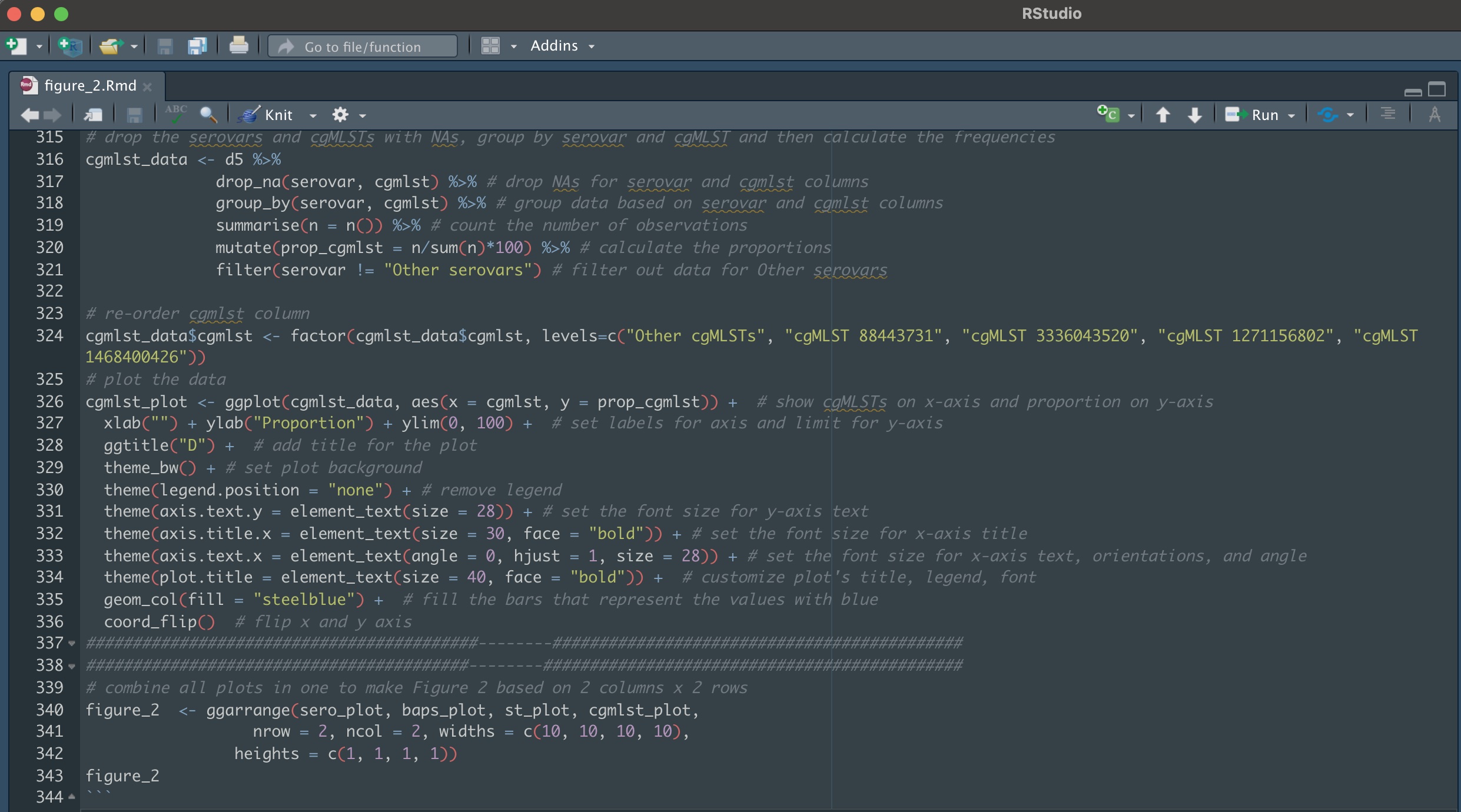Open find and replace magnifier
The height and width of the screenshot is (812, 1461).
pos(208,114)
